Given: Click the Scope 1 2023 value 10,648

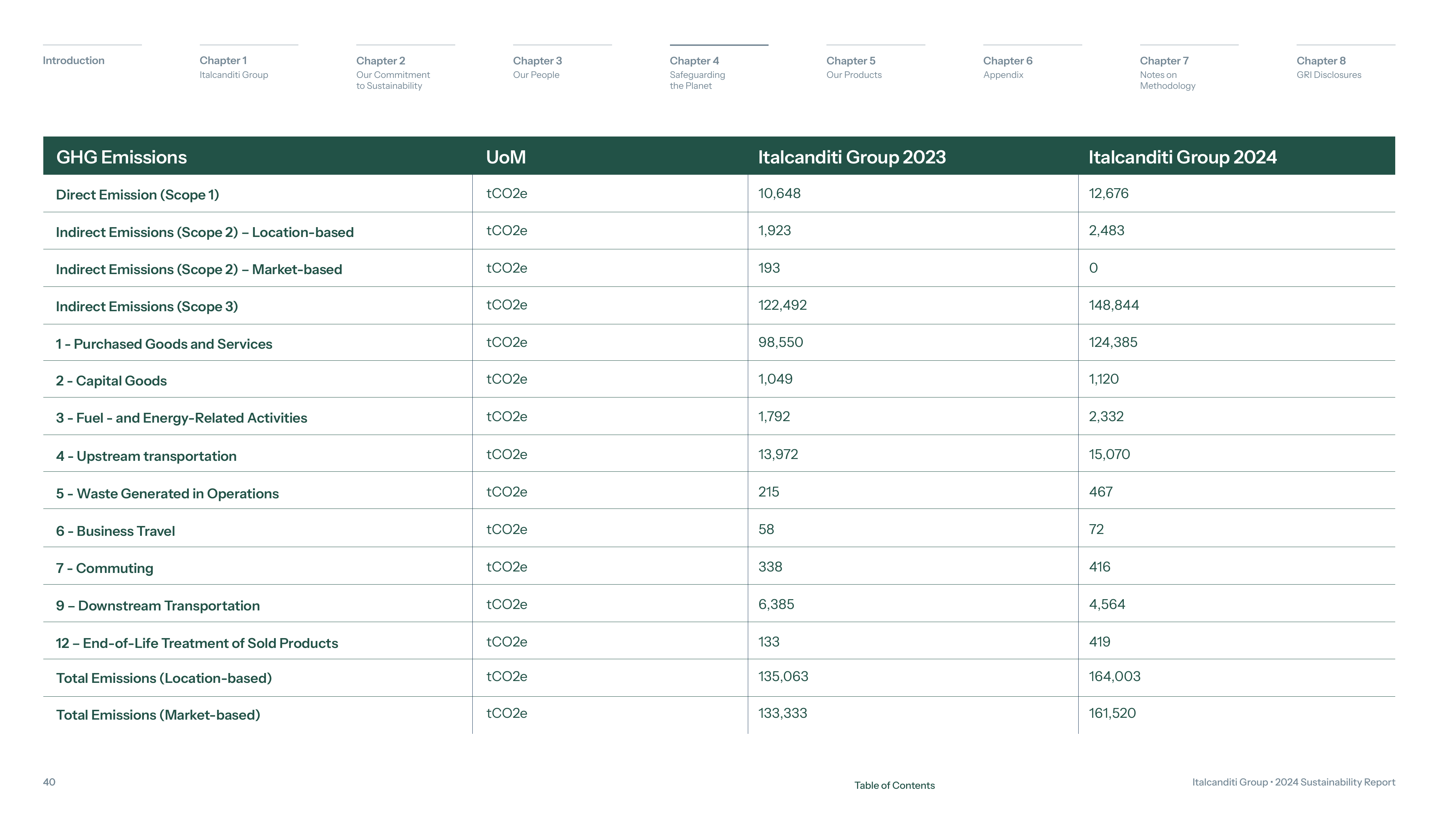Looking at the screenshot, I should click(x=779, y=193).
